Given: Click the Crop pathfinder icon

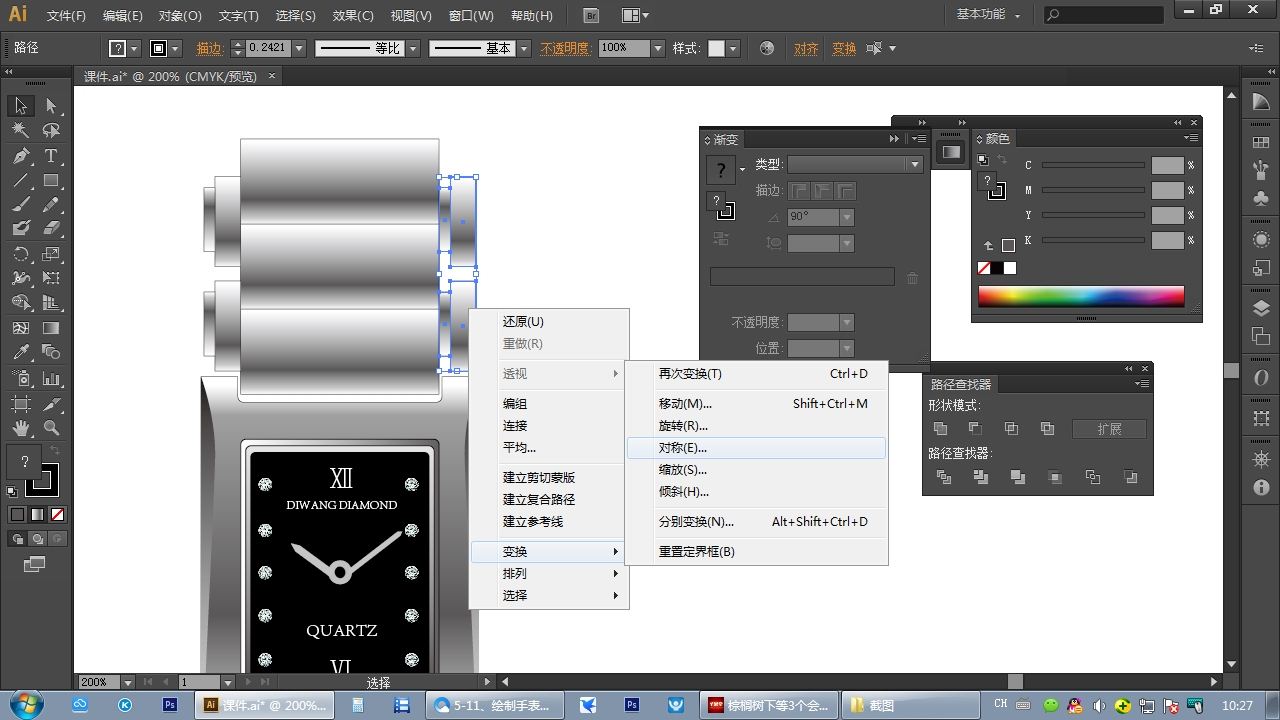Looking at the screenshot, I should coord(1055,477).
